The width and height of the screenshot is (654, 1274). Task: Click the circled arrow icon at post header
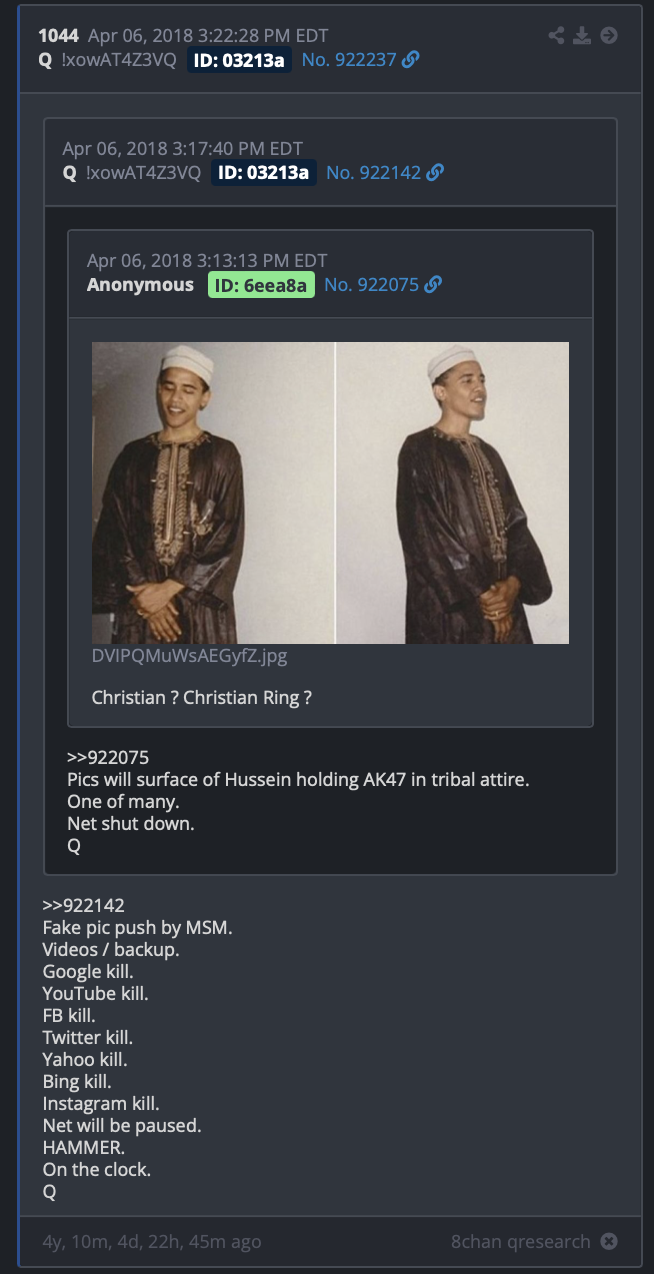(x=609, y=36)
